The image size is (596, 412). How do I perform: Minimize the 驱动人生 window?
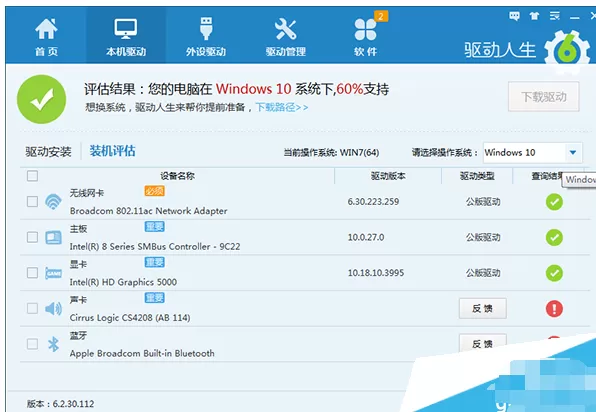click(x=575, y=17)
